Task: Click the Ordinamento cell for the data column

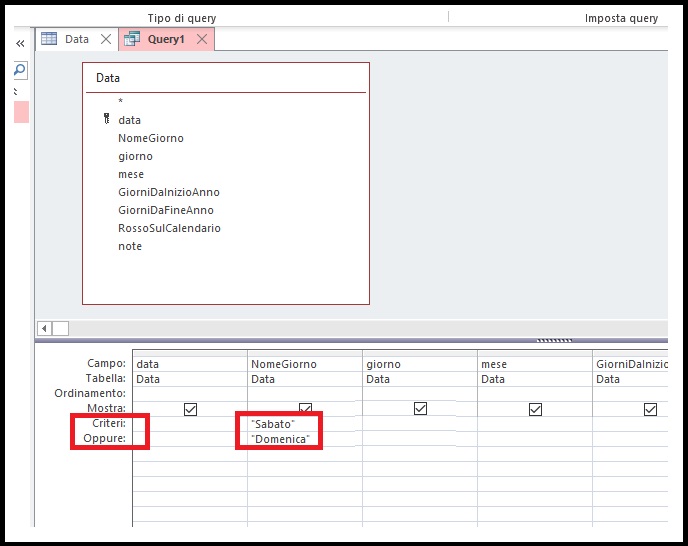Action: point(190,394)
